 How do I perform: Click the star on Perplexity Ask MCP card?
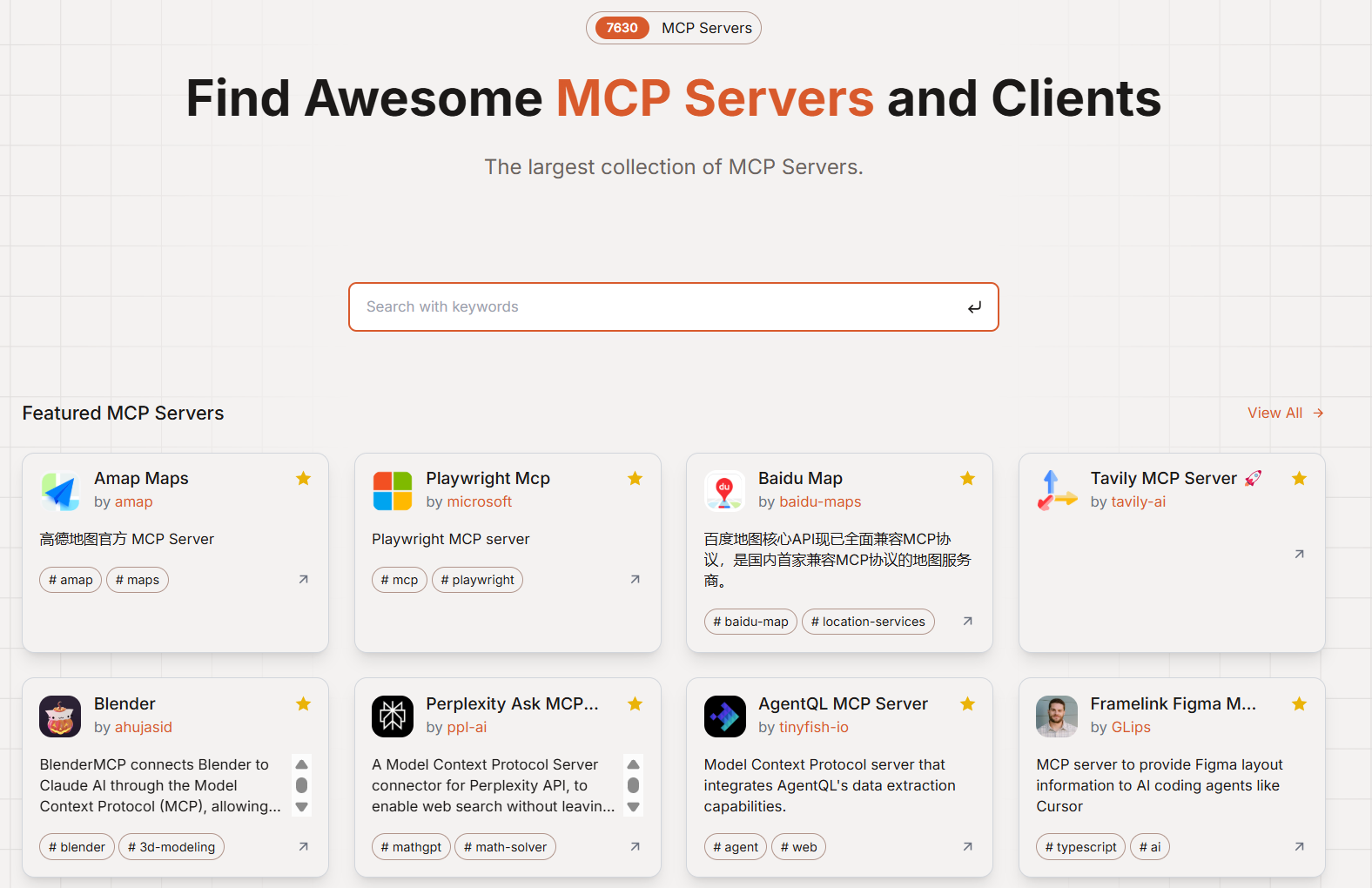(x=635, y=703)
